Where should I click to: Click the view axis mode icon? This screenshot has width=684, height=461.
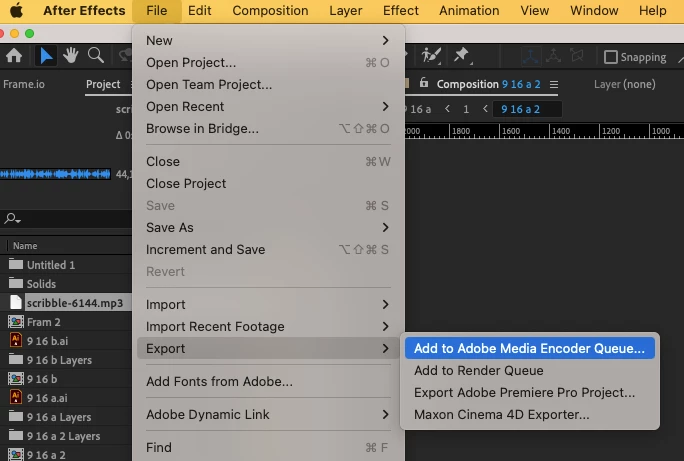[577, 56]
